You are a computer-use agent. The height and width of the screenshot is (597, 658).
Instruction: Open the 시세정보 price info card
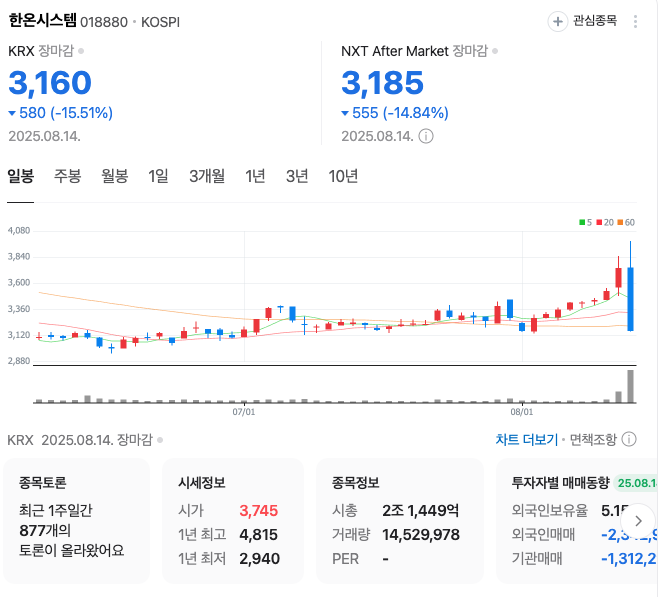tap(233, 521)
